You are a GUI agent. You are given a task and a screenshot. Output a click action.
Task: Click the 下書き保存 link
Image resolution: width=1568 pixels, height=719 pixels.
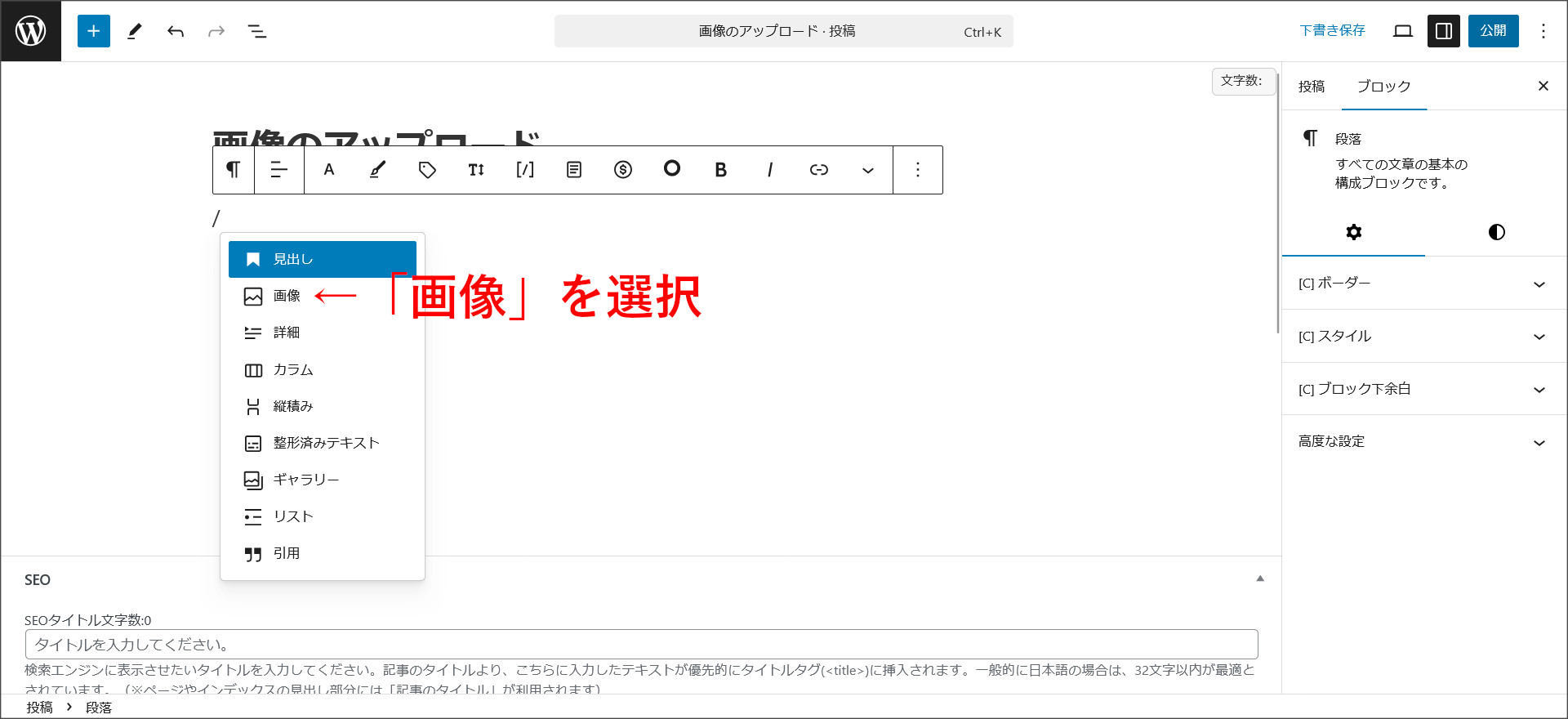click(1332, 31)
